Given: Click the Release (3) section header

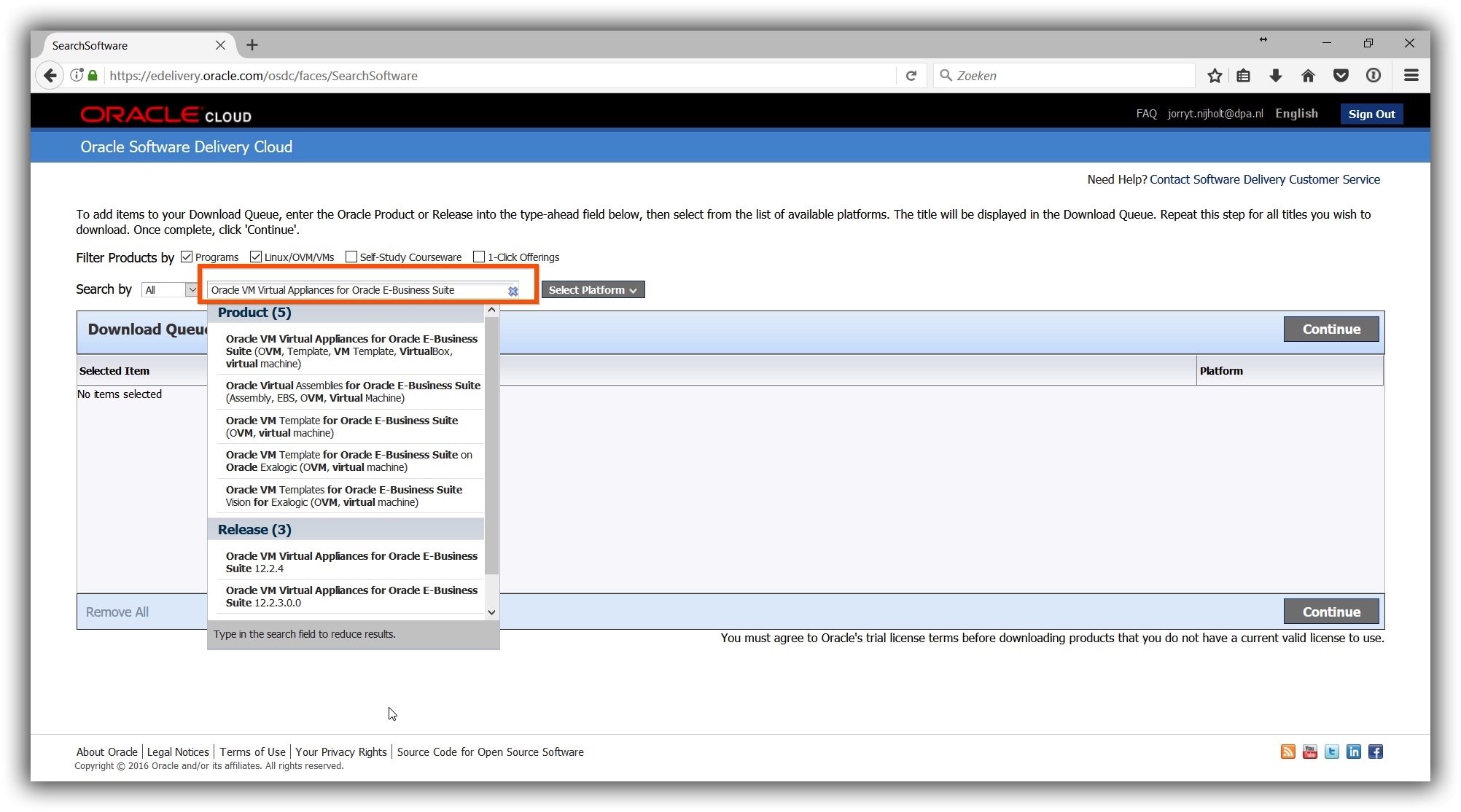Looking at the screenshot, I should tap(346, 530).
